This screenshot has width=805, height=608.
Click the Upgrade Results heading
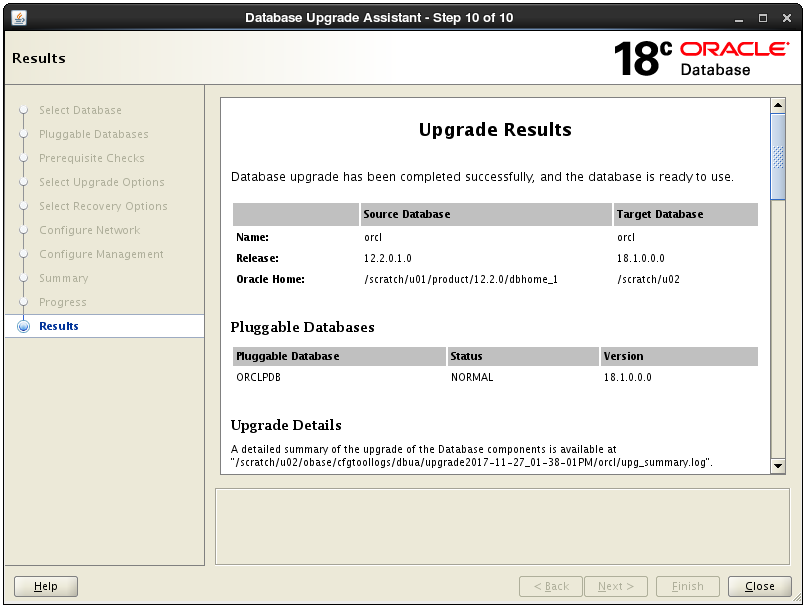coord(495,130)
